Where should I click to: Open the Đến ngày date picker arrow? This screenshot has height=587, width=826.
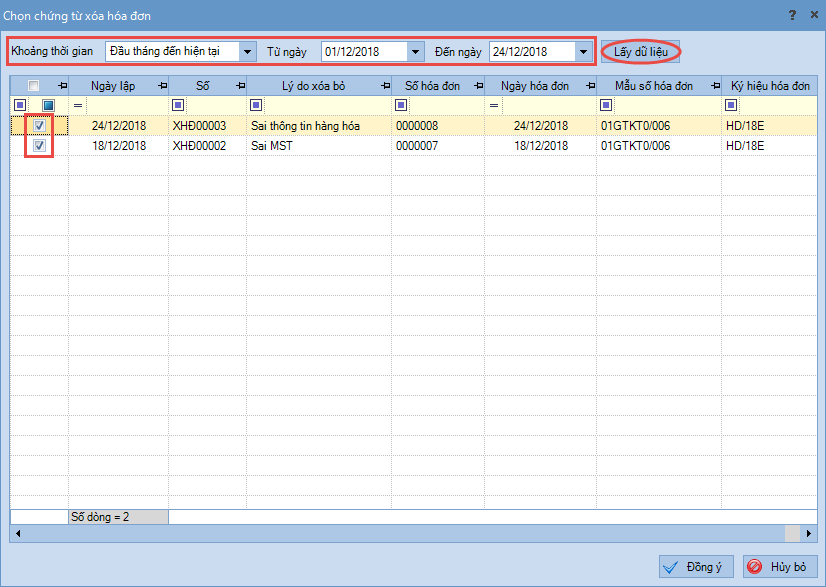coord(583,52)
